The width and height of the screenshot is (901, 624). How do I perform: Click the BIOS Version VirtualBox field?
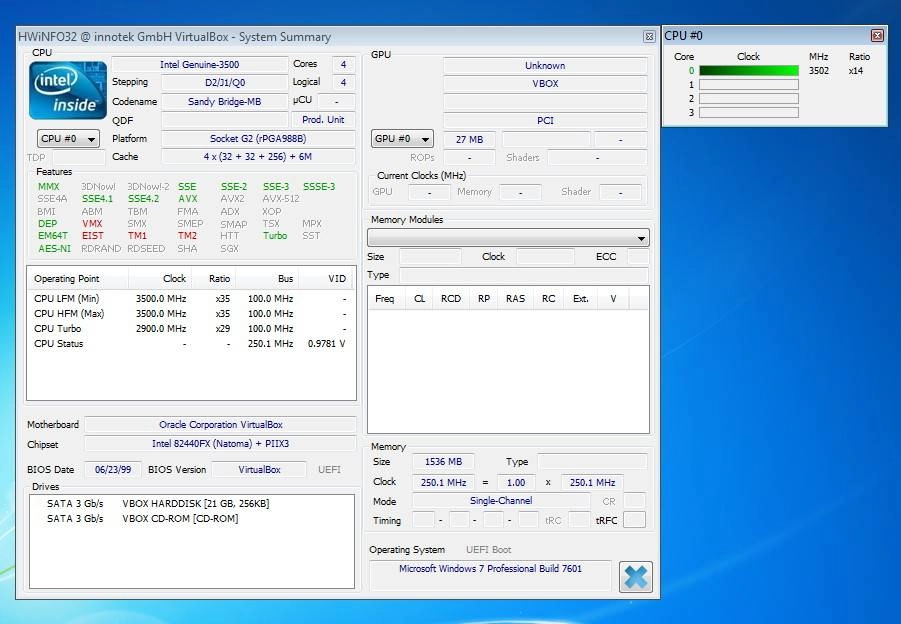tap(259, 469)
